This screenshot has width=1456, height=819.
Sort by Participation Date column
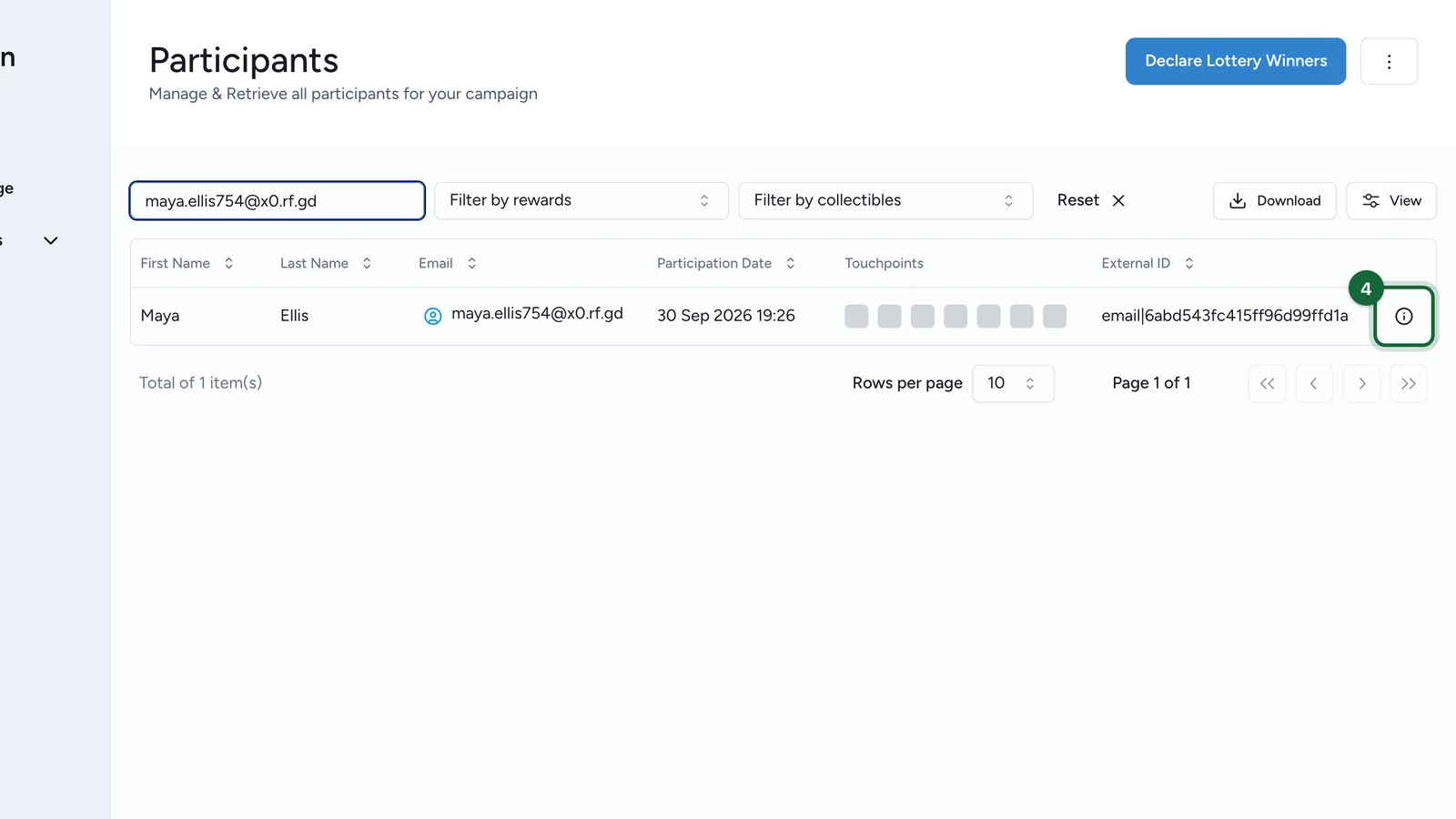point(726,263)
